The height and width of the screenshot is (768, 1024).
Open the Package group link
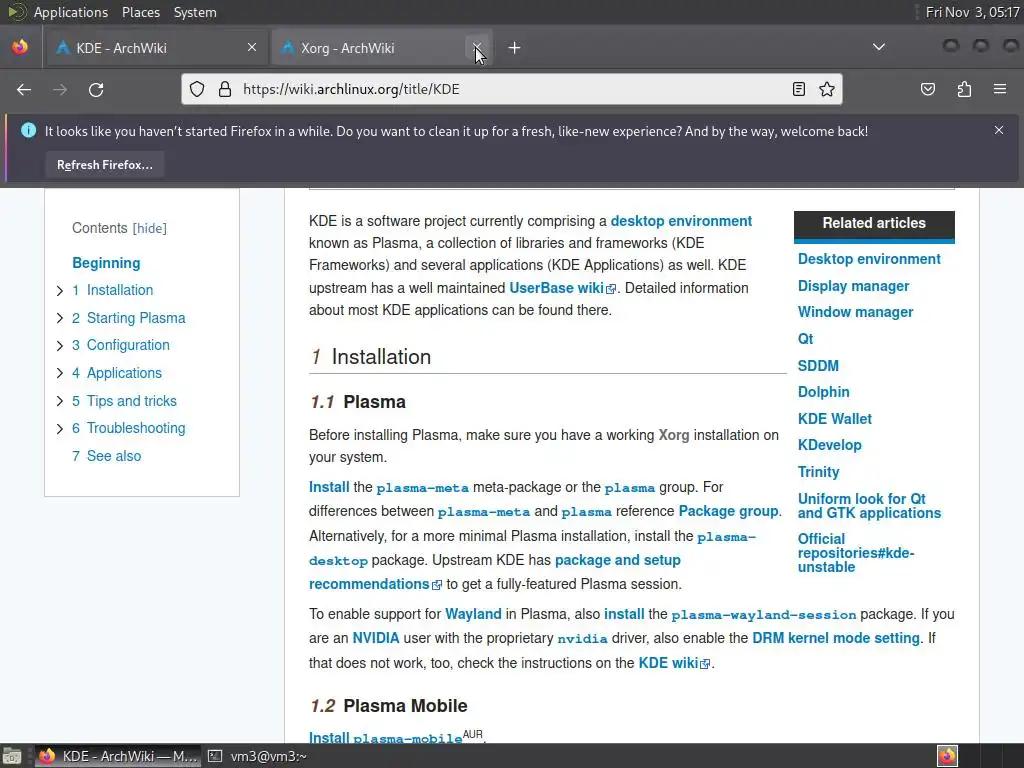[728, 511]
